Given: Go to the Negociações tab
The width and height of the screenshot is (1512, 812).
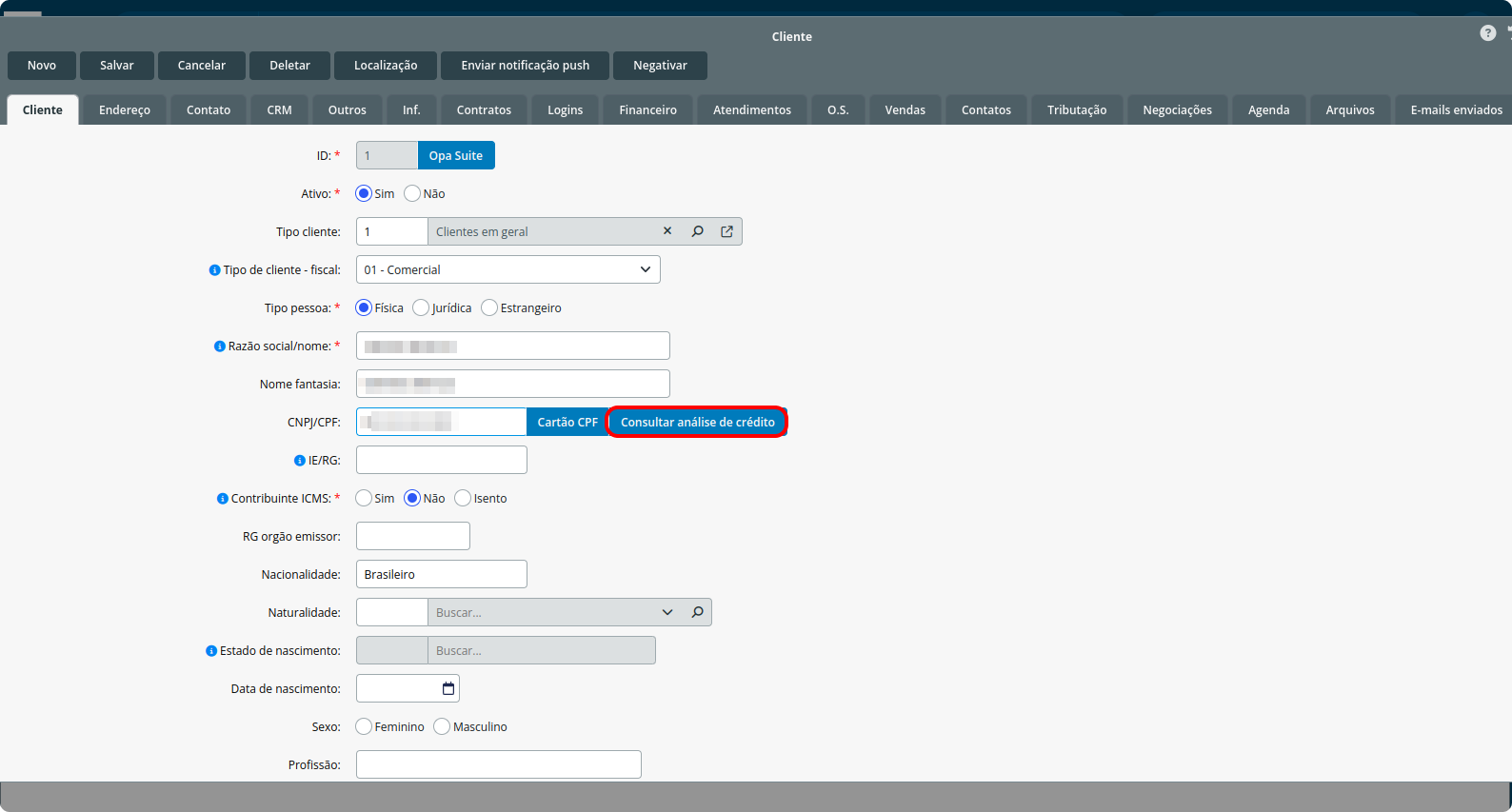Looking at the screenshot, I should (x=1177, y=109).
